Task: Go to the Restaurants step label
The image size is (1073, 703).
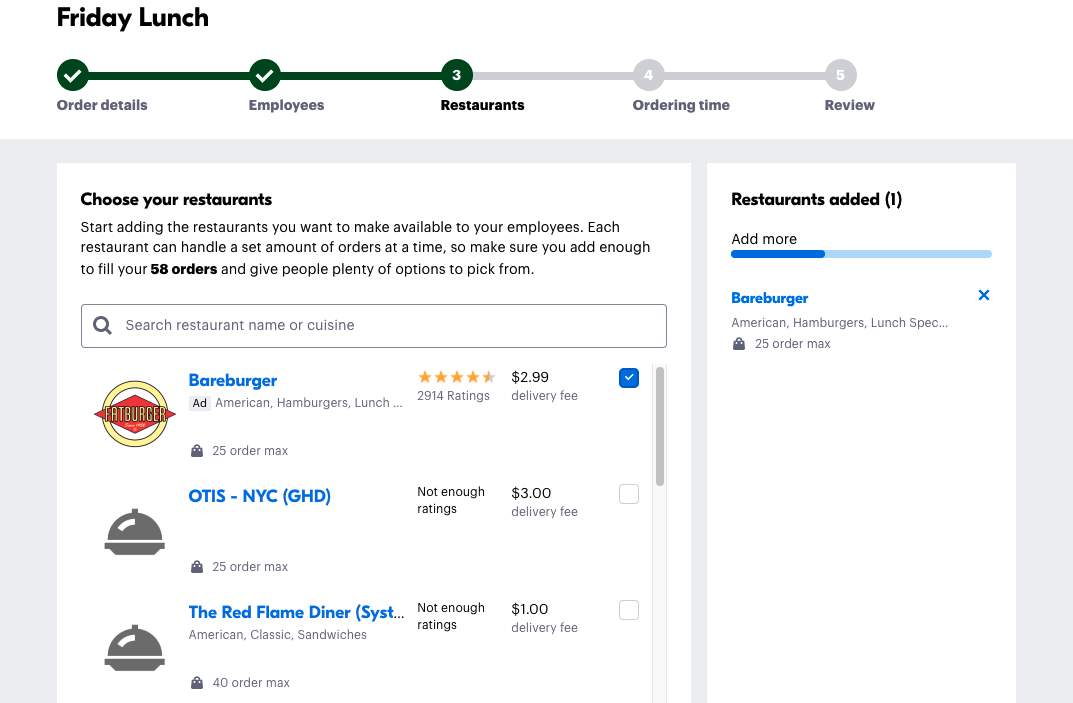Action: 482,105
